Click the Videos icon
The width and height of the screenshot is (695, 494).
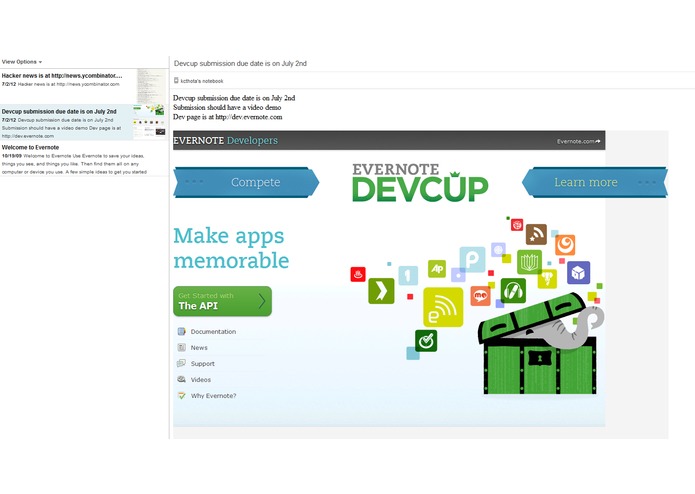point(181,379)
